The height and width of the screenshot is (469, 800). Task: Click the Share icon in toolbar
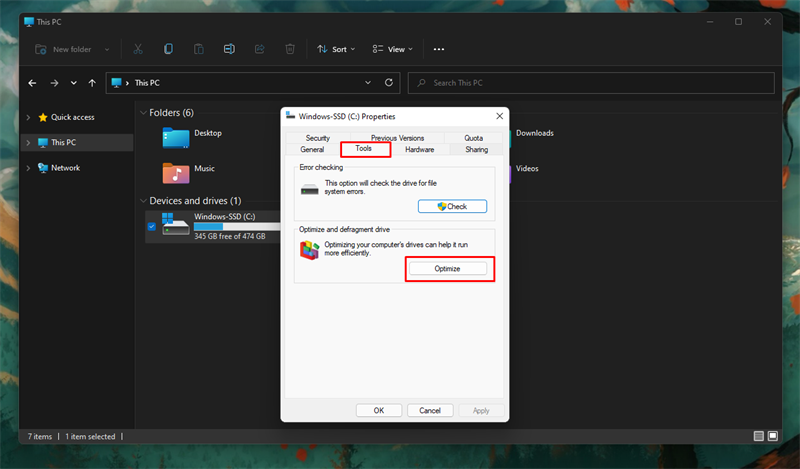260,49
